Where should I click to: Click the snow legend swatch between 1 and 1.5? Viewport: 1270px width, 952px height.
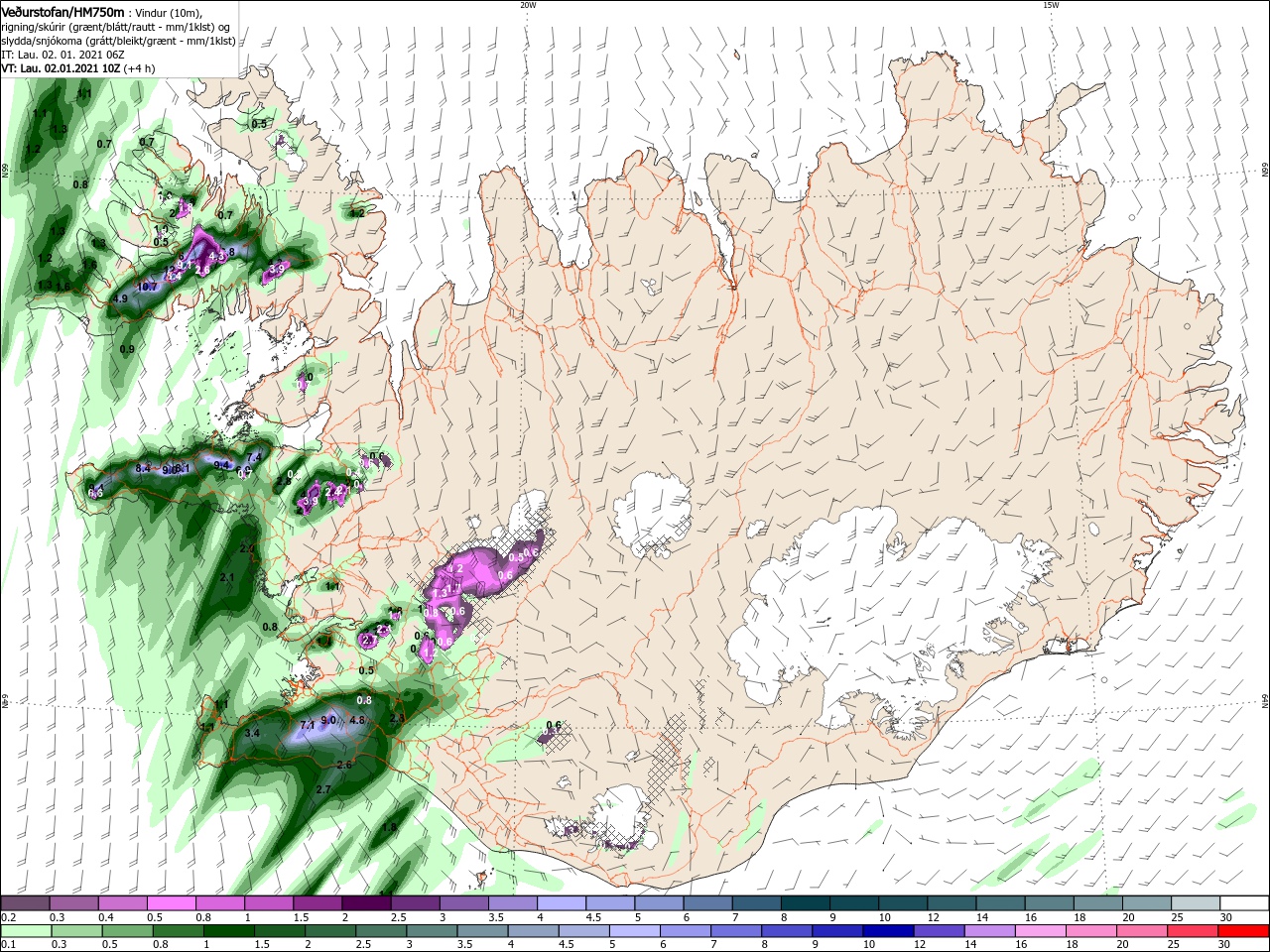[269, 903]
